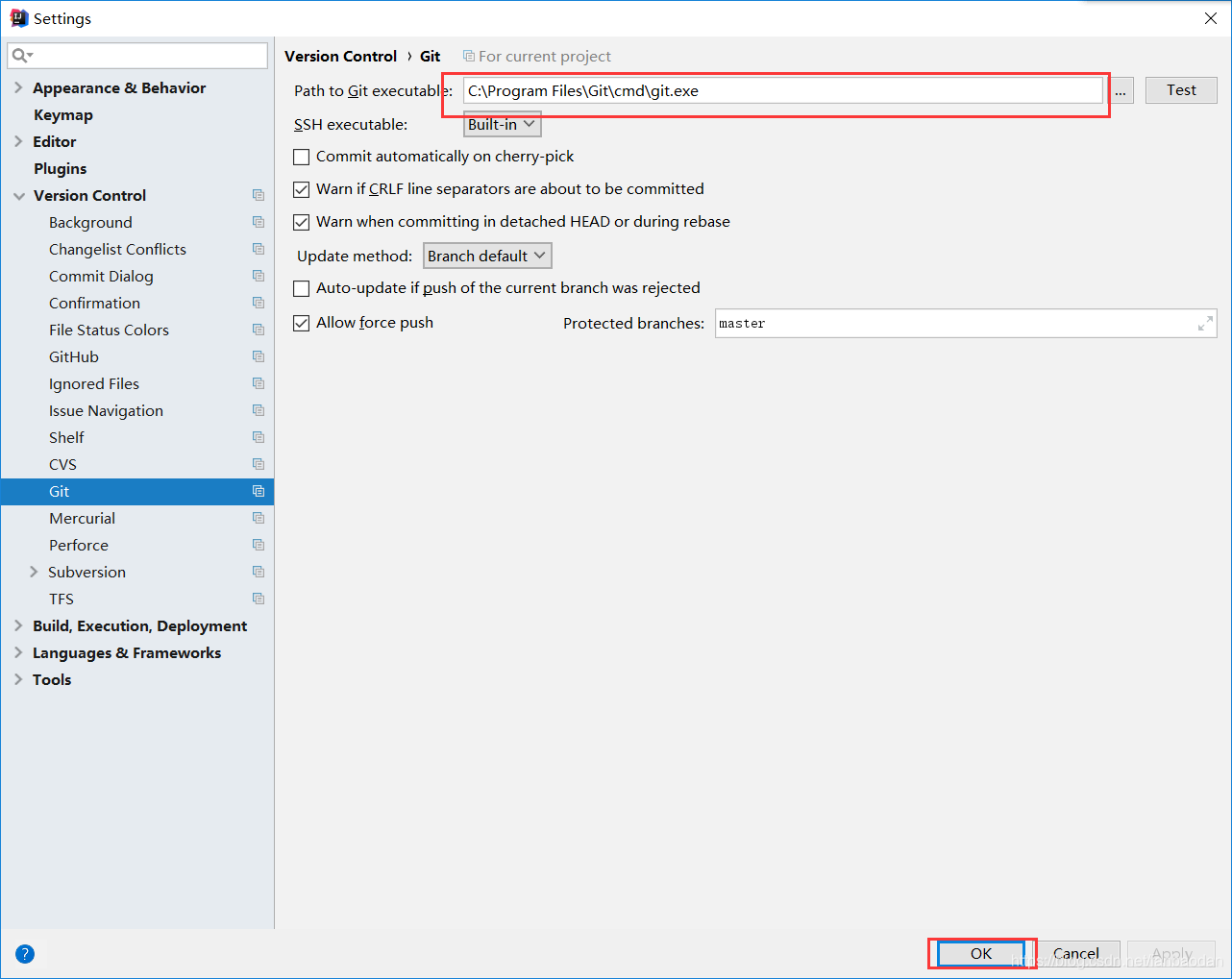
Task: Click the project-level icon beside Confirmation
Action: [259, 303]
